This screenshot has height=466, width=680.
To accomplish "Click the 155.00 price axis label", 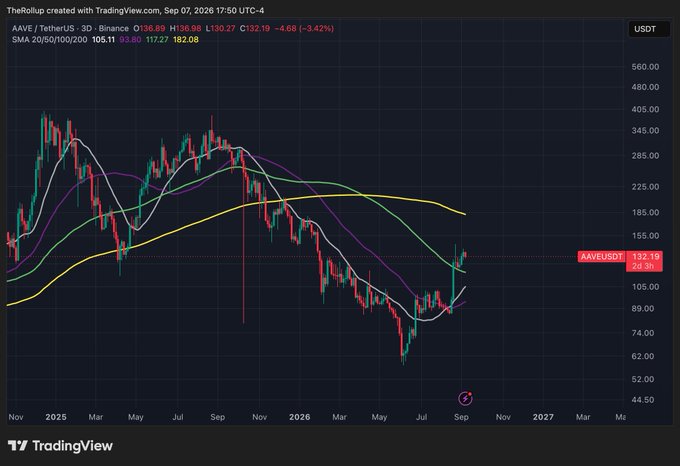I will click(x=645, y=236).
